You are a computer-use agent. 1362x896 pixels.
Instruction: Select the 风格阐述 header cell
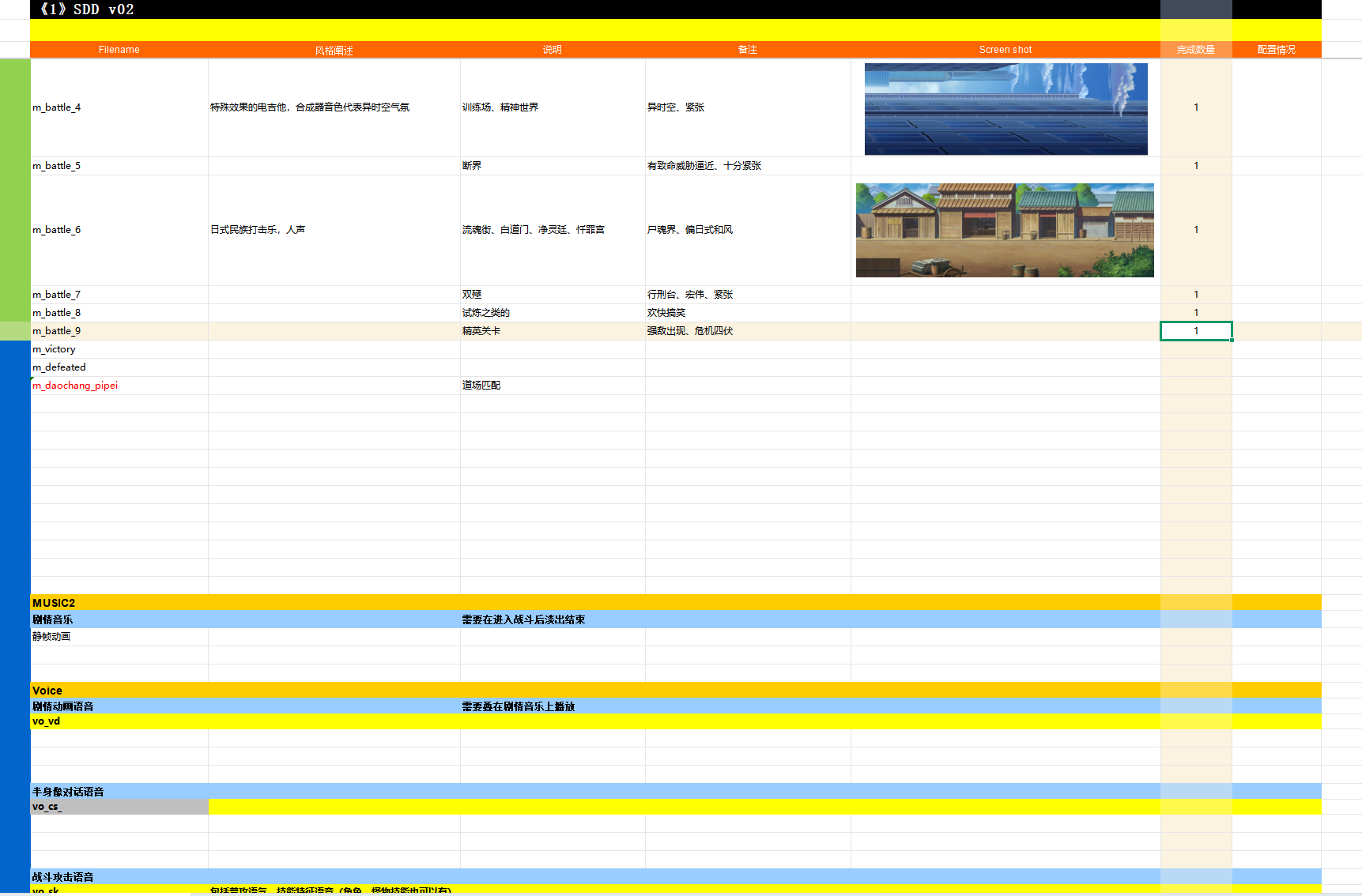coord(334,50)
